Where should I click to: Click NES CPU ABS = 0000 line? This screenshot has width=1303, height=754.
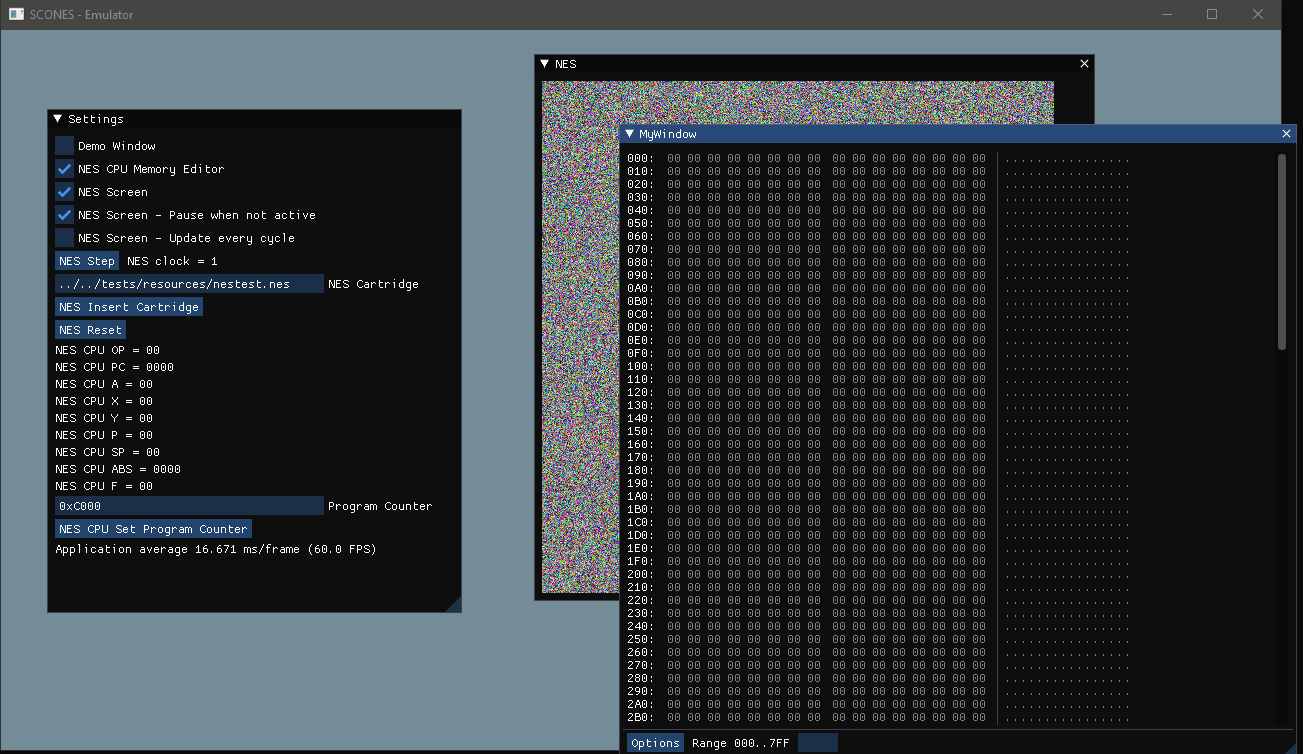(118, 469)
